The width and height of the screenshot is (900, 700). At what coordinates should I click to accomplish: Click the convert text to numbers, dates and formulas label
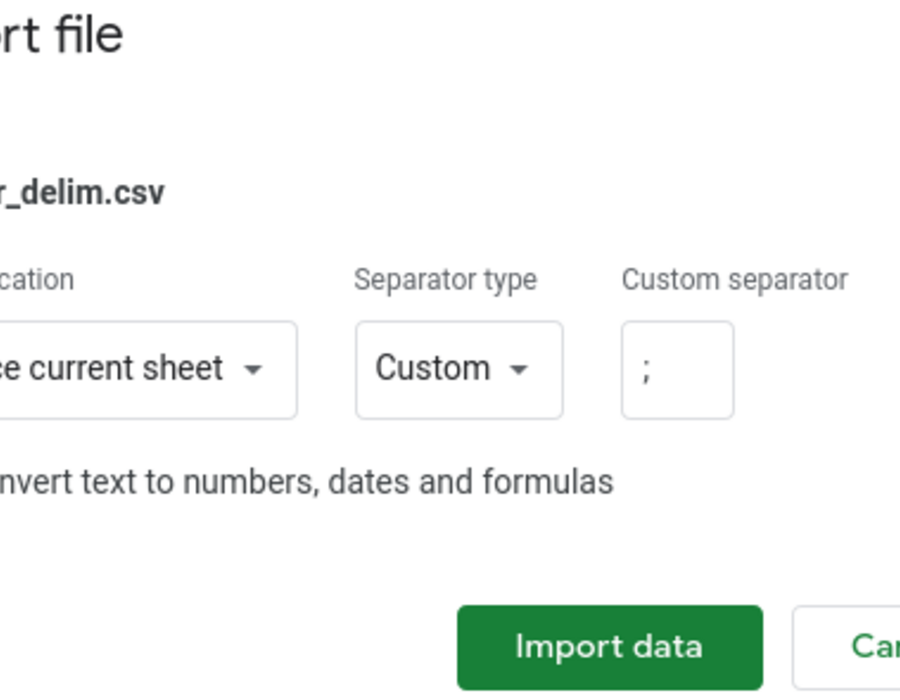click(307, 481)
